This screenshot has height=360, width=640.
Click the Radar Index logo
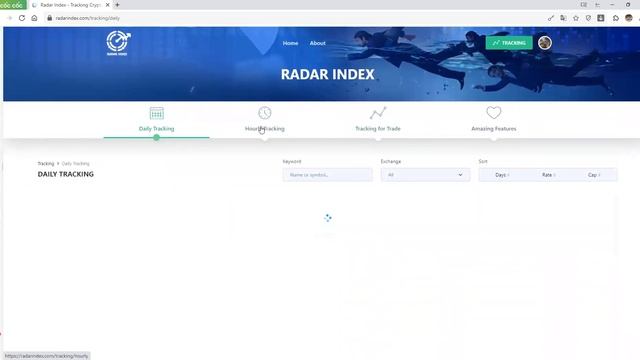[x=118, y=43]
